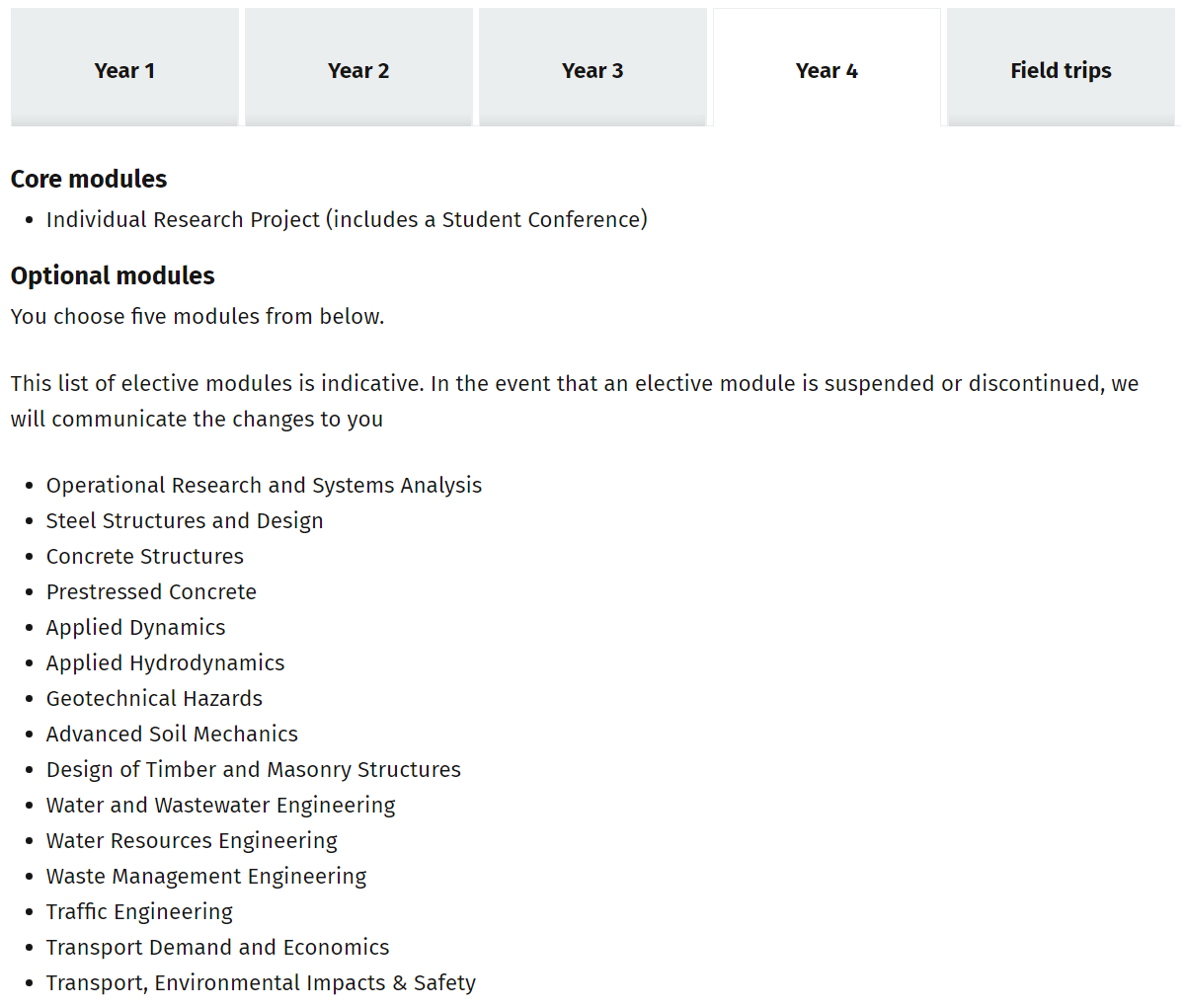
Task: Click Design of Timber and Masonry Structures
Action: click(x=253, y=769)
